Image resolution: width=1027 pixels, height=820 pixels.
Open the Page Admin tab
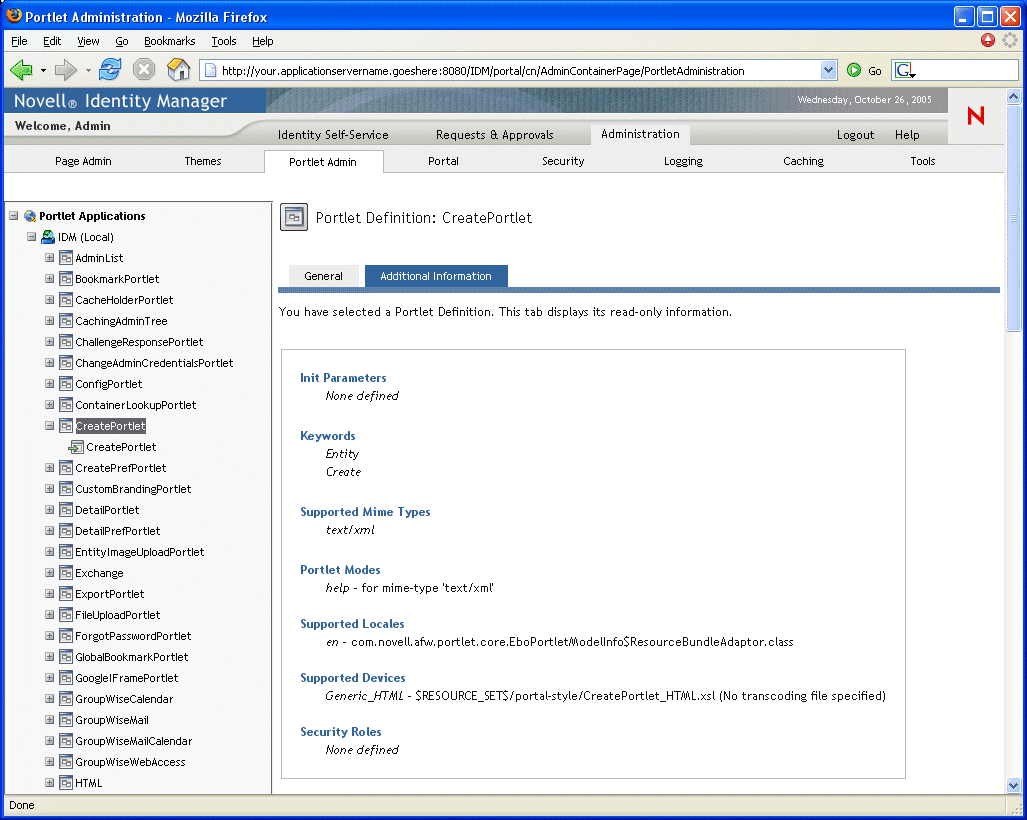pos(83,161)
